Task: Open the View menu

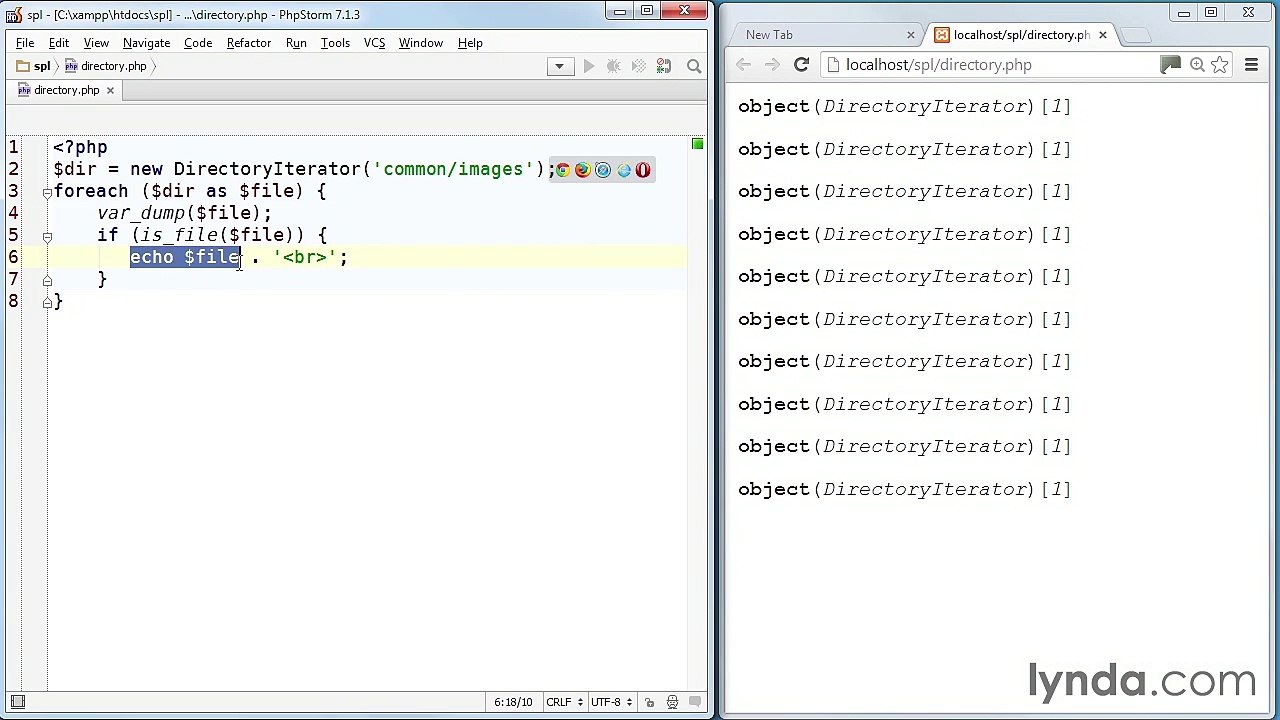Action: [x=96, y=43]
